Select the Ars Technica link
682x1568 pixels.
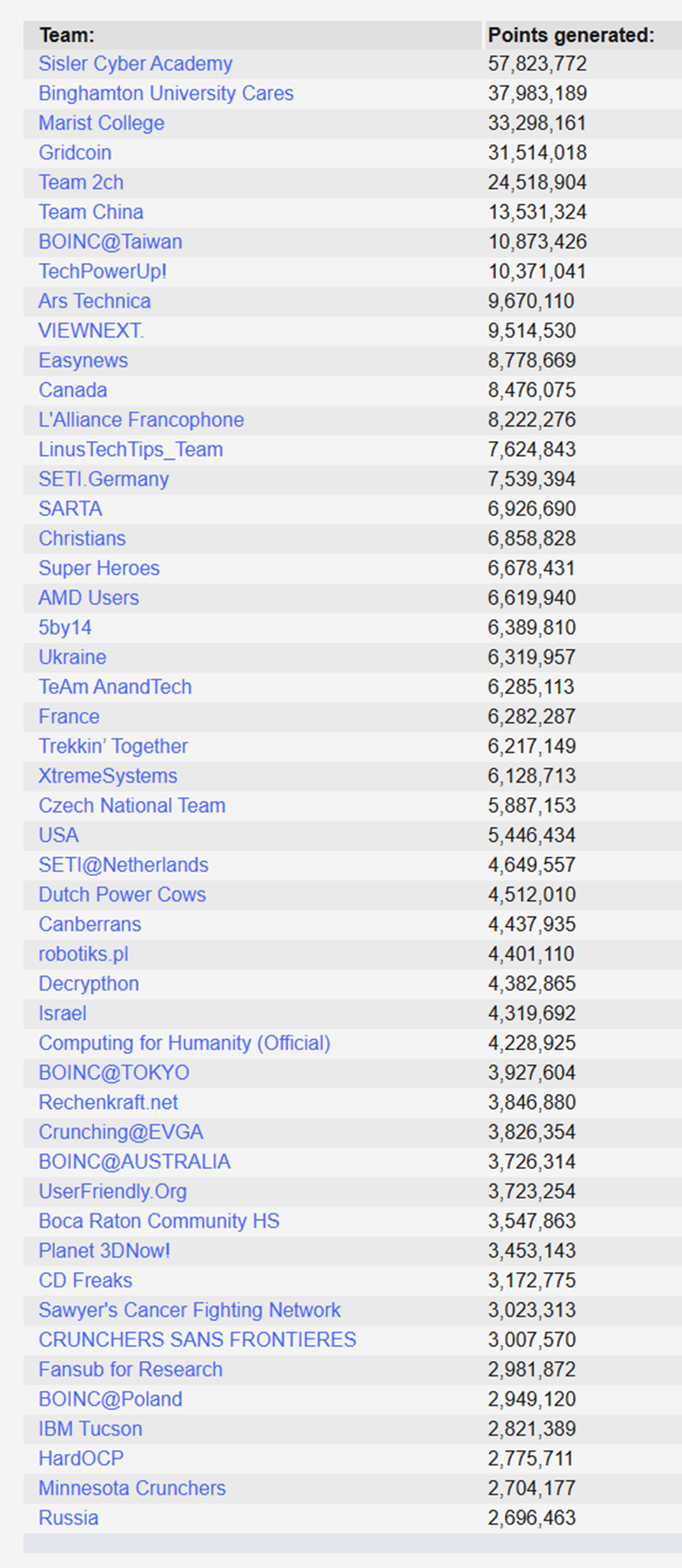(94, 302)
